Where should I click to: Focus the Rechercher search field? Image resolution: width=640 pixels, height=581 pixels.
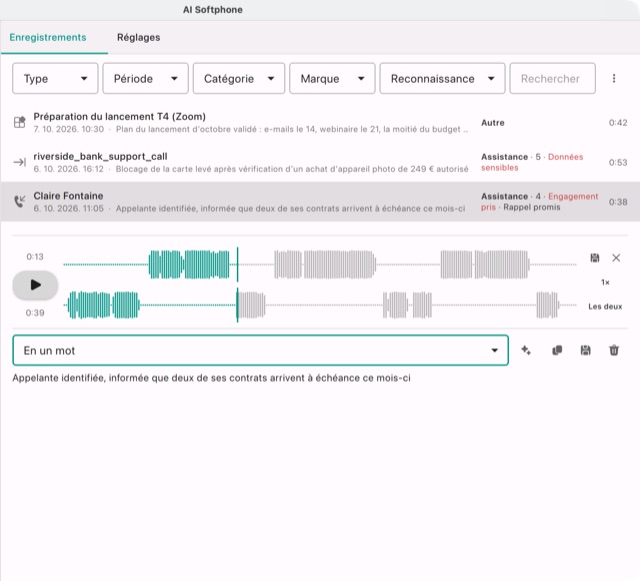552,78
